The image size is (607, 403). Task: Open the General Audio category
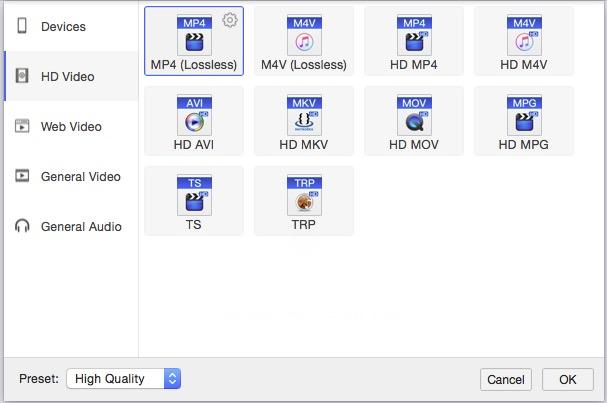click(71, 226)
